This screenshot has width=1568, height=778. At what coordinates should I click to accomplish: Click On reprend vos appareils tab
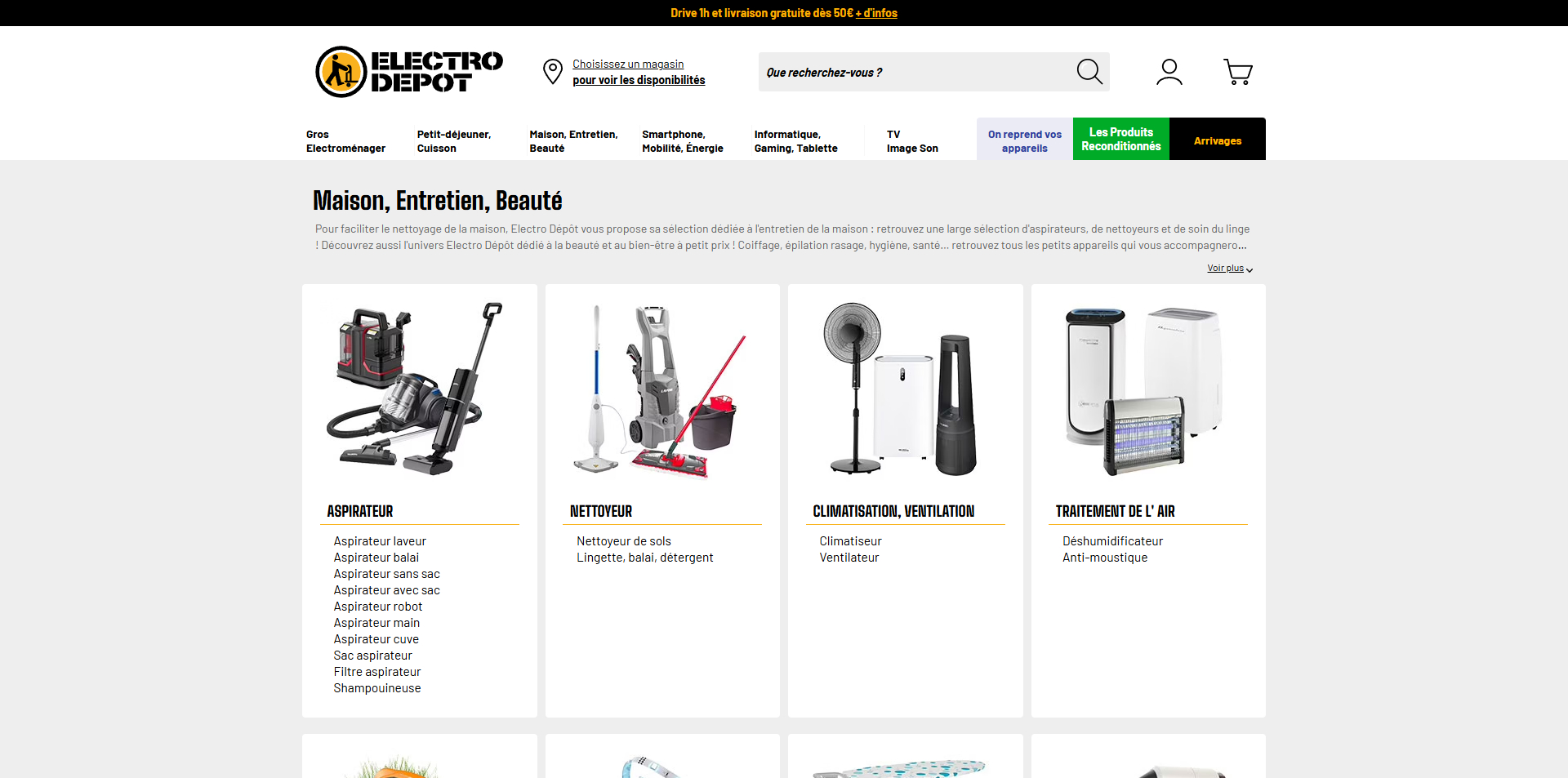point(1025,140)
